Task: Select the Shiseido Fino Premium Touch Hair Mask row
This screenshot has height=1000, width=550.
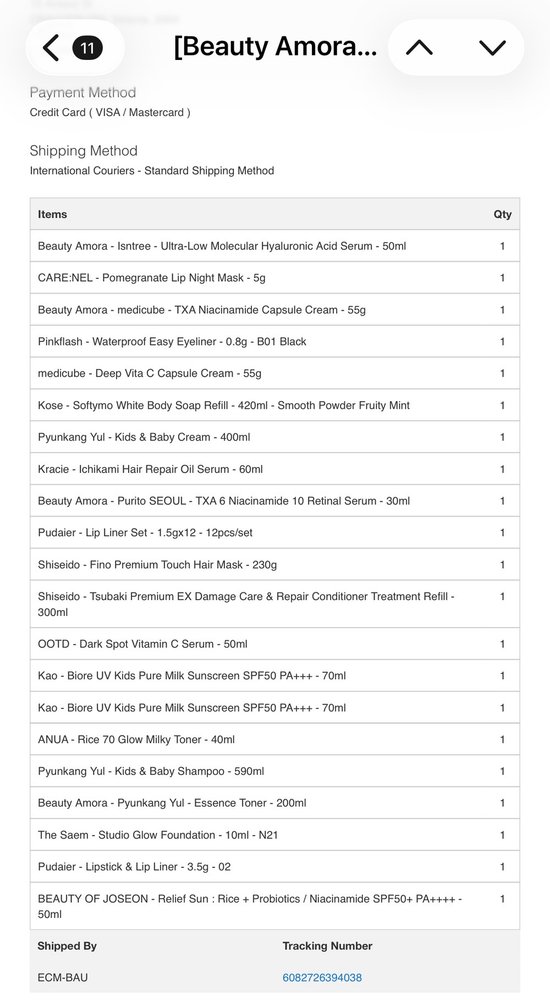Action: [x=274, y=564]
